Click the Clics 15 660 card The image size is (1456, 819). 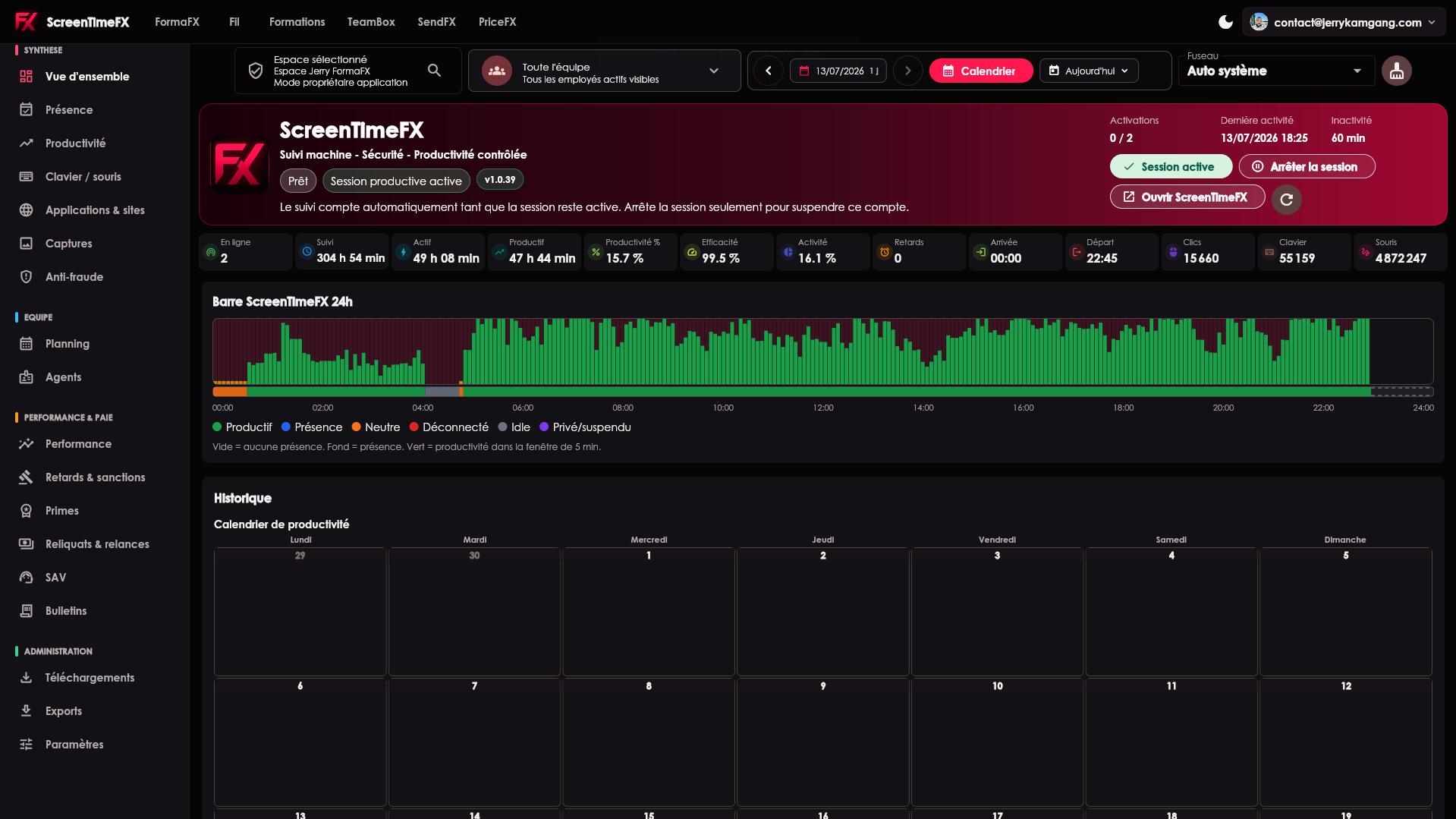1207,251
